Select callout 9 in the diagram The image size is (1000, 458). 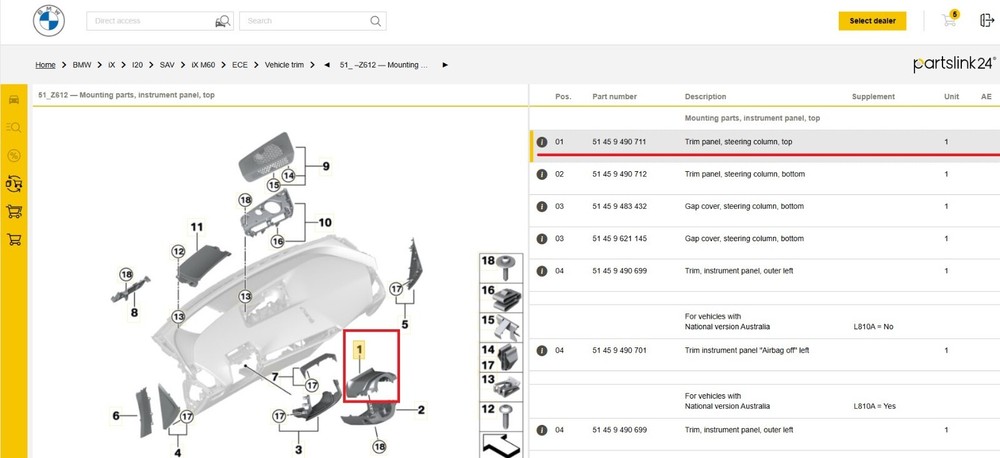(x=326, y=166)
